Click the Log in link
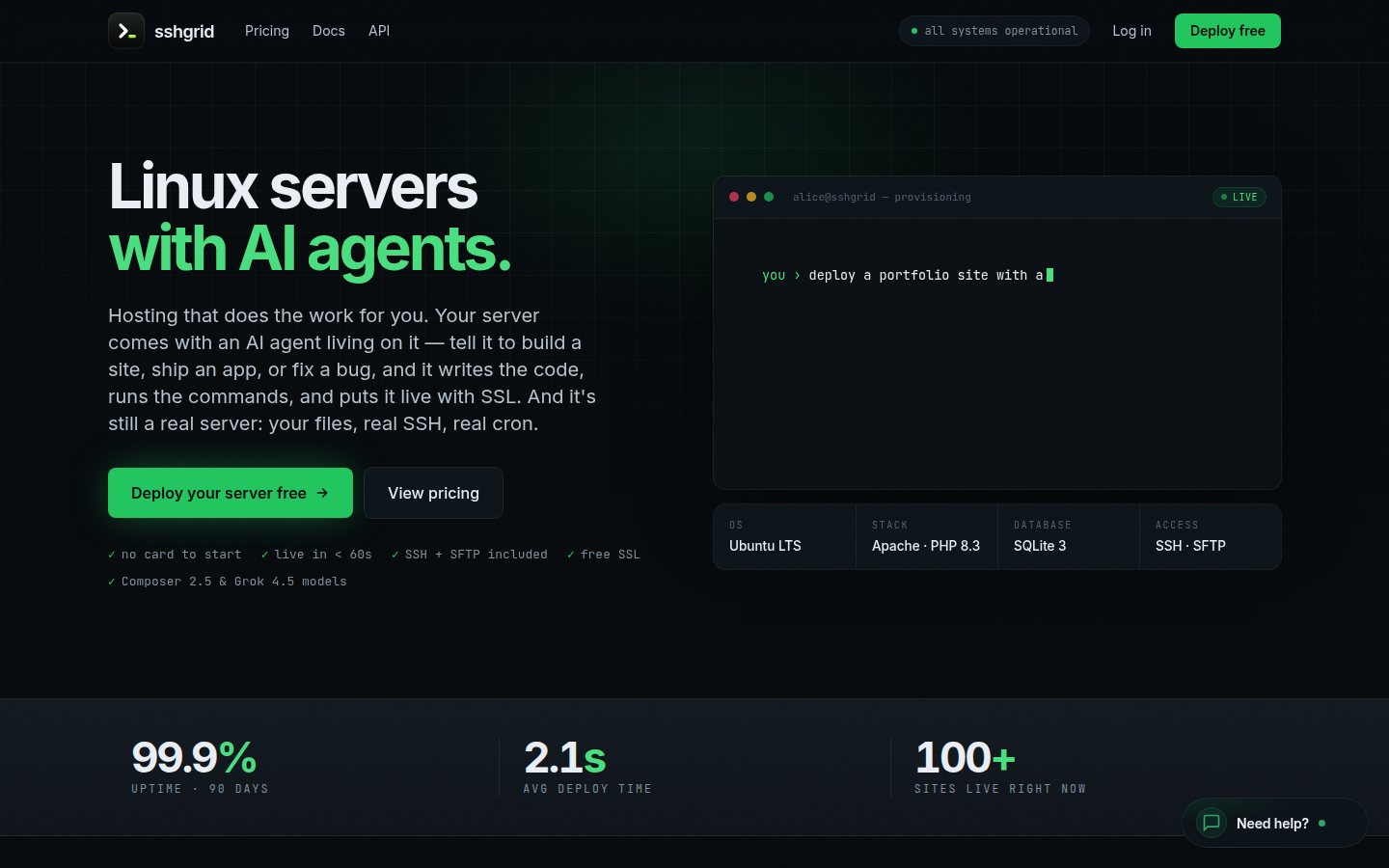 point(1131,31)
